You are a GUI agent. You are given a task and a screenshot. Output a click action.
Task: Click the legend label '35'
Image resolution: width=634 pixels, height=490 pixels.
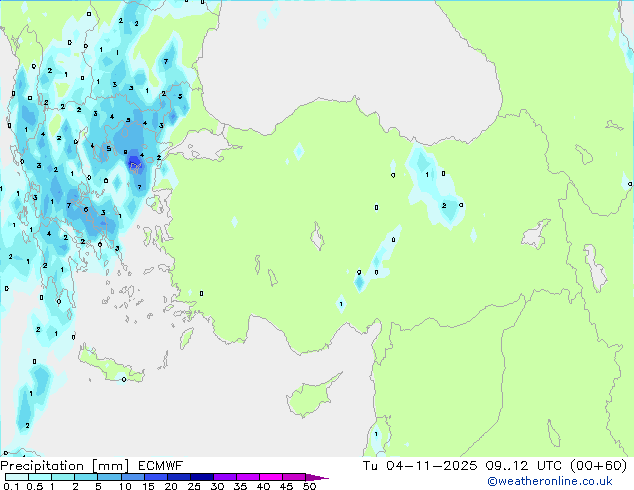click(240, 486)
